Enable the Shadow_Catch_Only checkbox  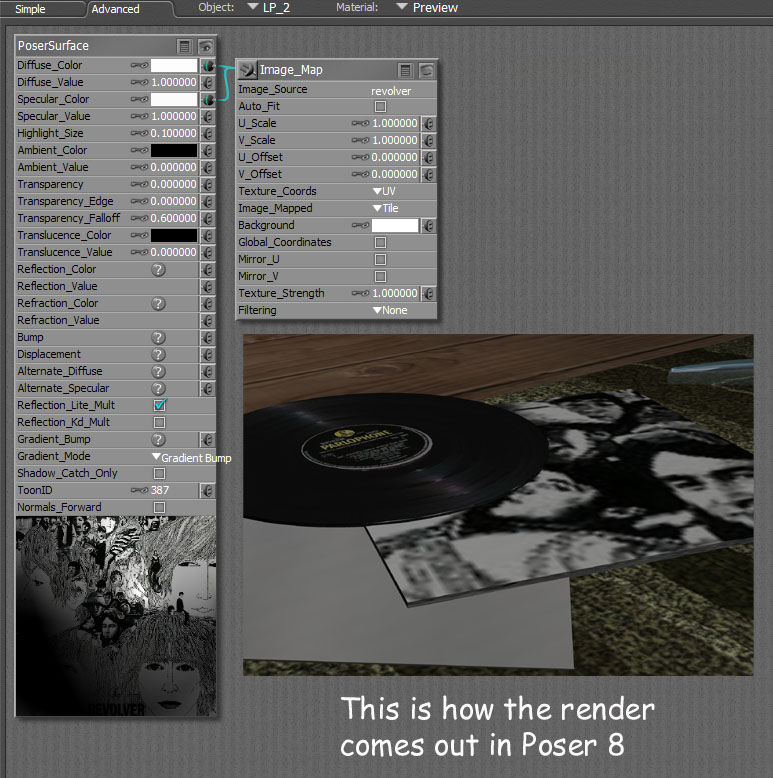(x=159, y=474)
